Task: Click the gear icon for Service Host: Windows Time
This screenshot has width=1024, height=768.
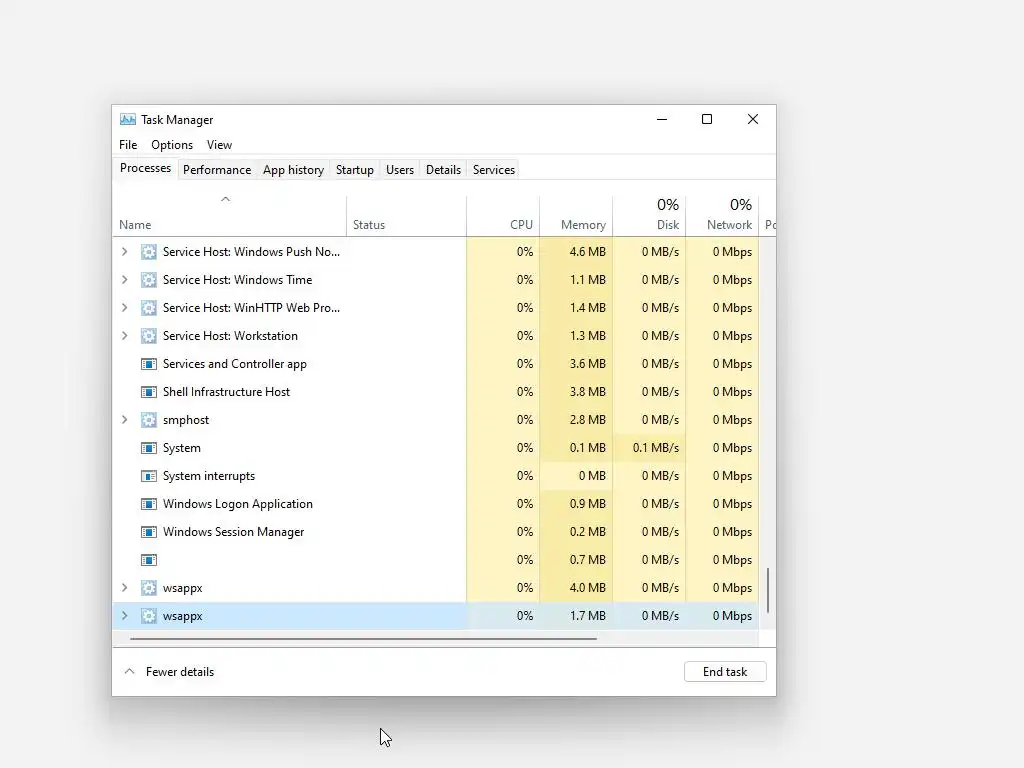Action: coord(149,280)
